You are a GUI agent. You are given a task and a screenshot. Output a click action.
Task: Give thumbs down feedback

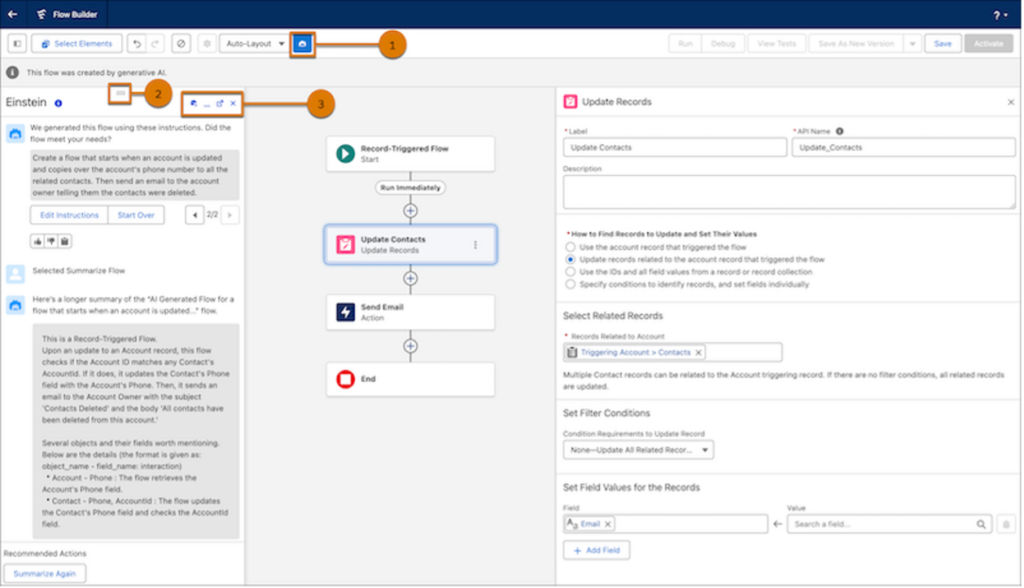51,241
